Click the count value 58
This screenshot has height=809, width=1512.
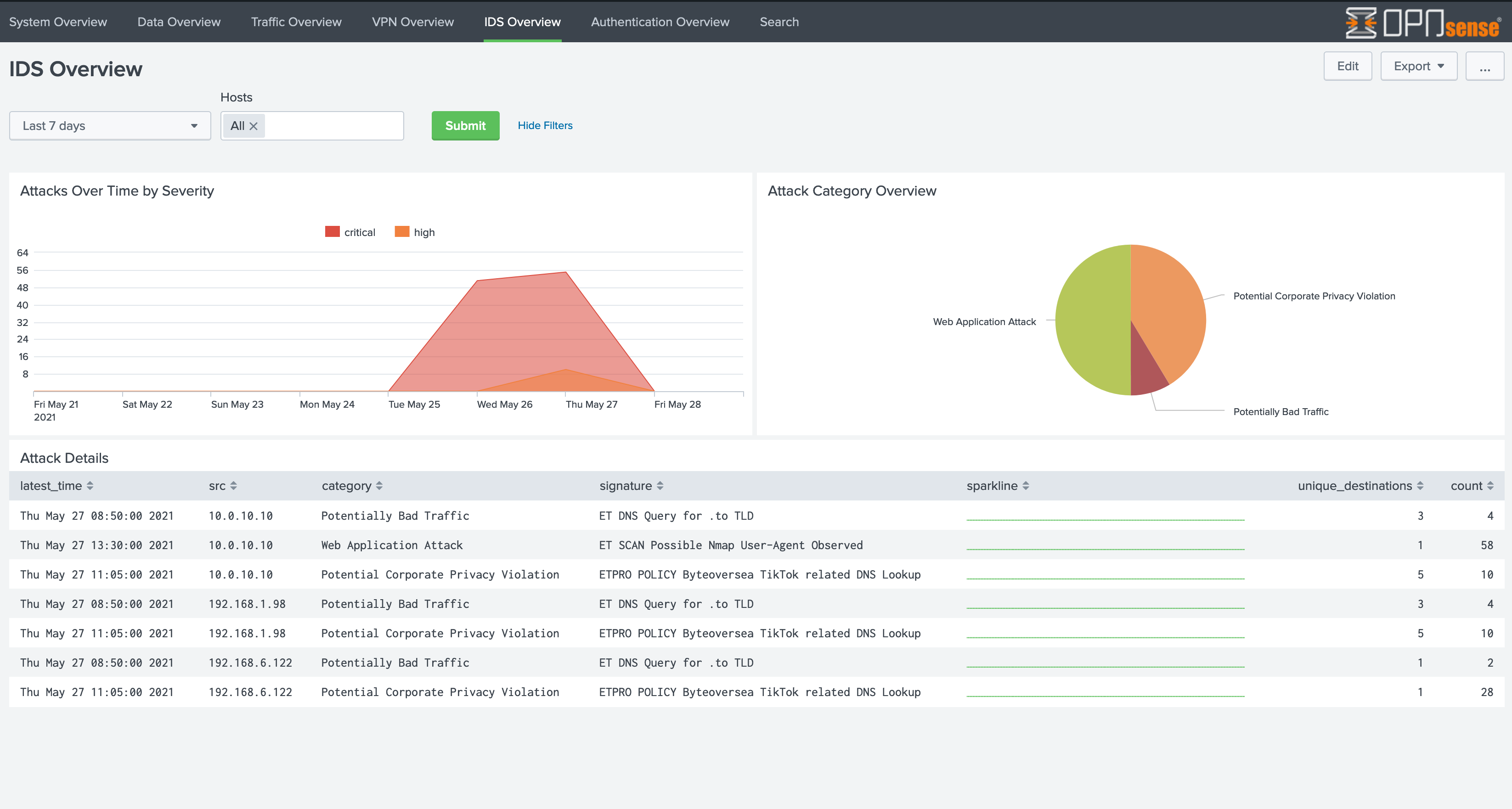click(1486, 545)
